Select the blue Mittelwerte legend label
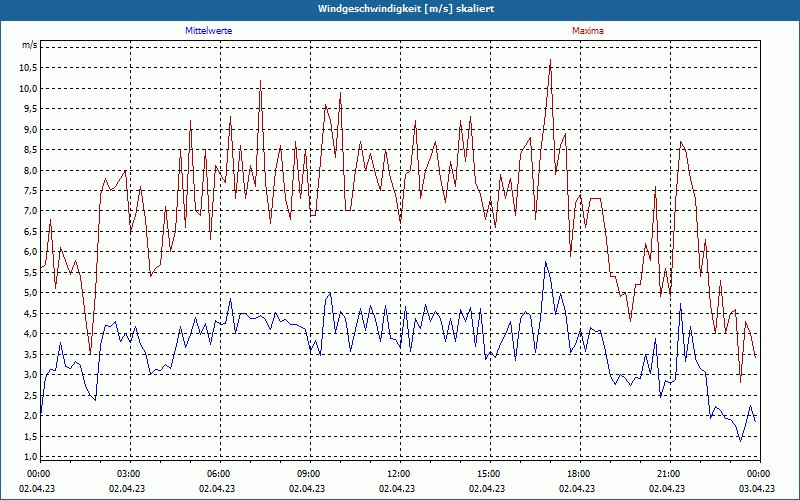 pyautogui.click(x=208, y=31)
